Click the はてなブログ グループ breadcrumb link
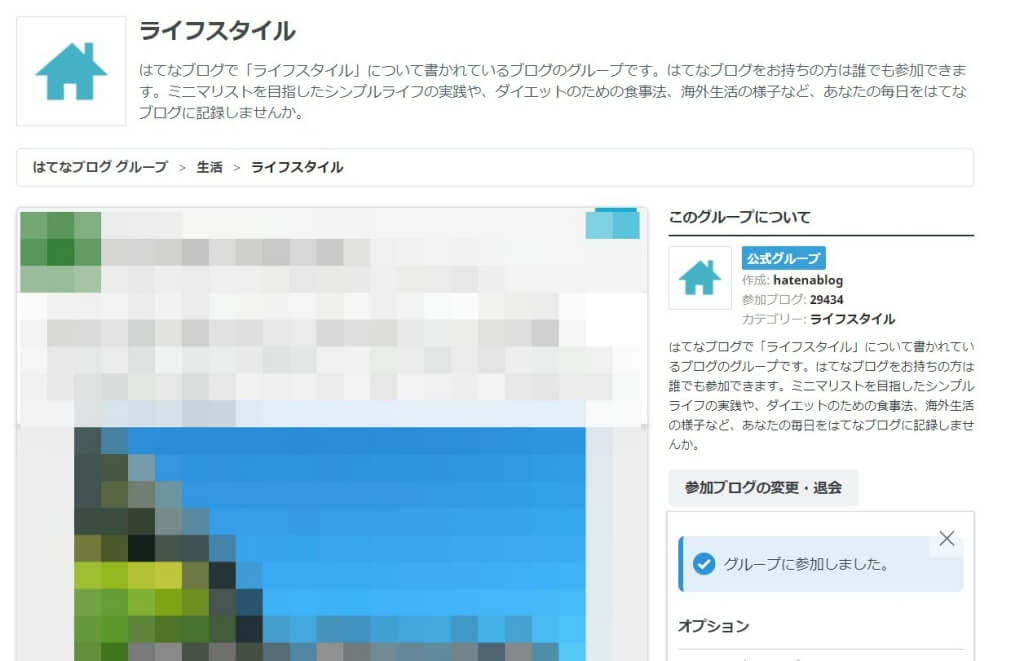The image size is (1024, 661). click(100, 168)
